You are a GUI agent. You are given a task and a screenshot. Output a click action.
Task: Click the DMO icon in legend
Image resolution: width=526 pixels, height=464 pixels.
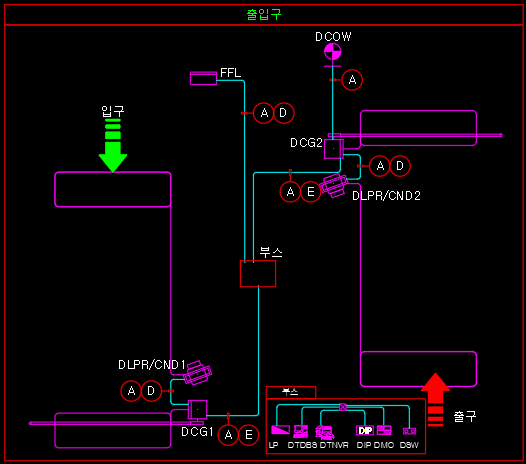pos(384,430)
